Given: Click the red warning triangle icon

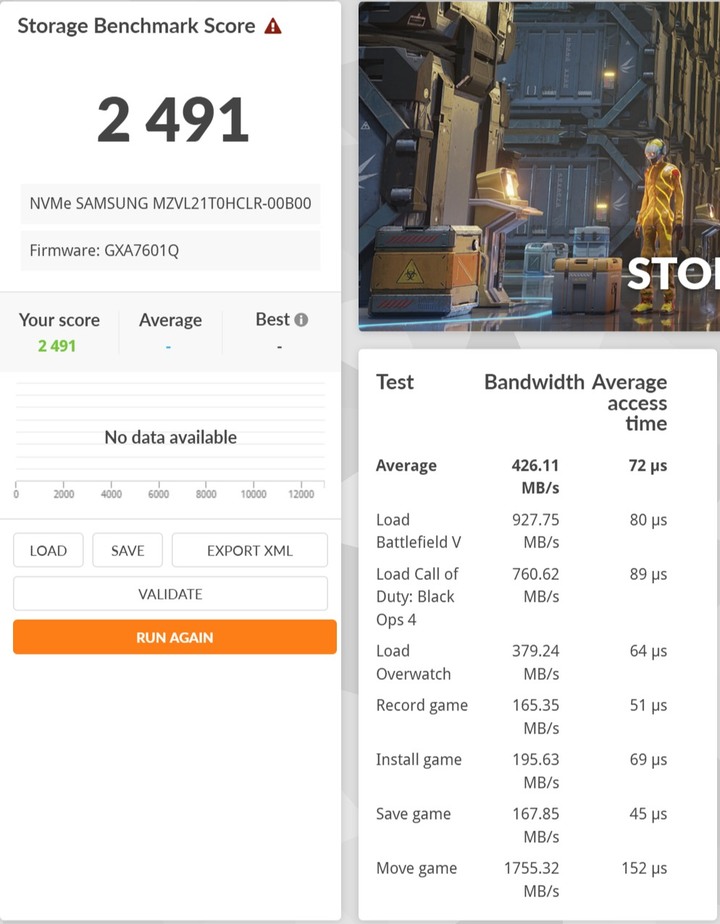Looking at the screenshot, I should 273,26.
